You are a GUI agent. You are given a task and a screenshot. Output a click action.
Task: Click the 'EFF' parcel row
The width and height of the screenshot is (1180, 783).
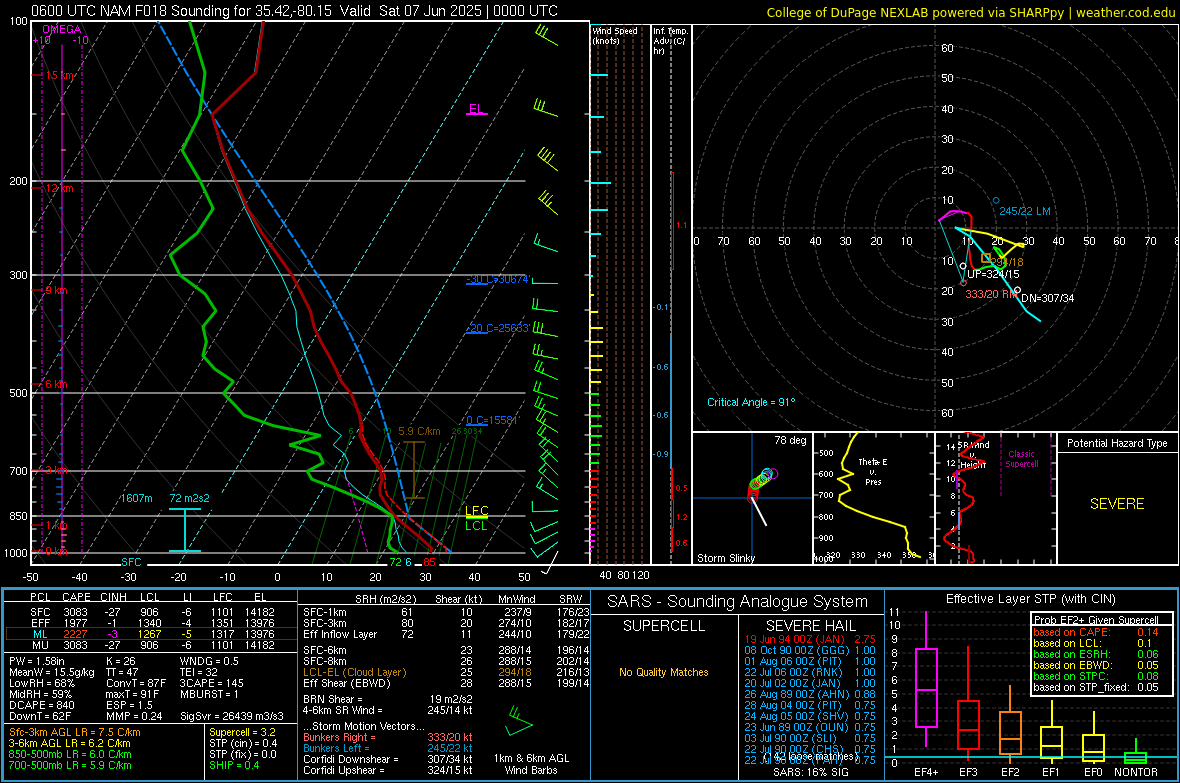[151, 623]
